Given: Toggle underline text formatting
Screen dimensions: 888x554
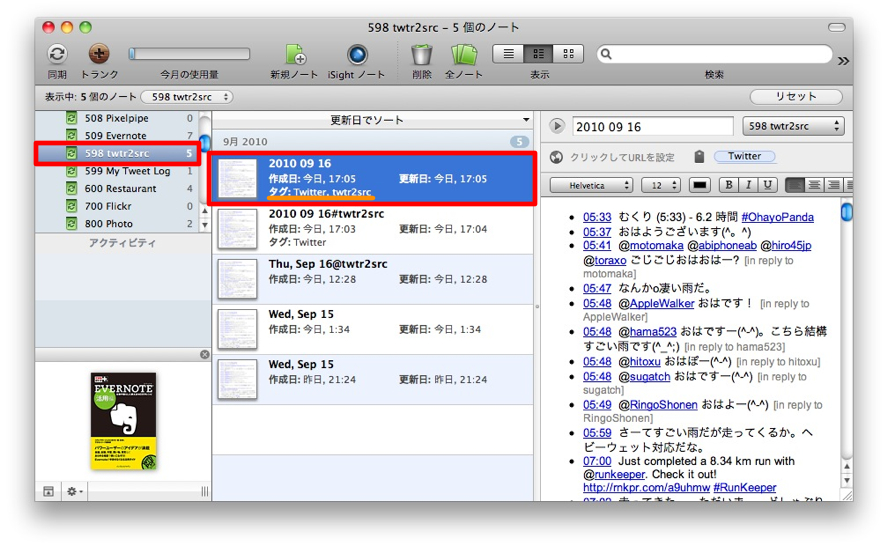Looking at the screenshot, I should (768, 185).
